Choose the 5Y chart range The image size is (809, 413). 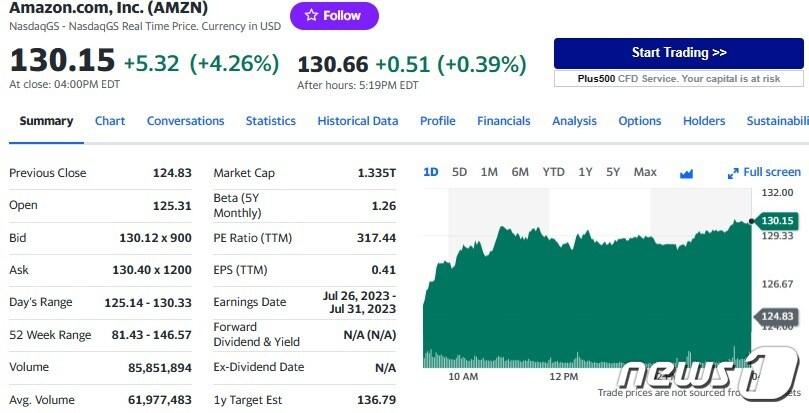[613, 172]
